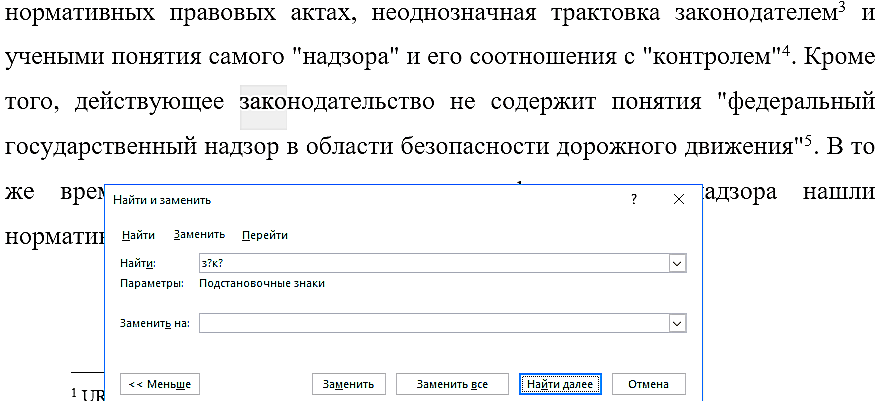Click footnote number 1 at page bottom
This screenshot has height=401, width=889.
pyautogui.click(x=75, y=394)
